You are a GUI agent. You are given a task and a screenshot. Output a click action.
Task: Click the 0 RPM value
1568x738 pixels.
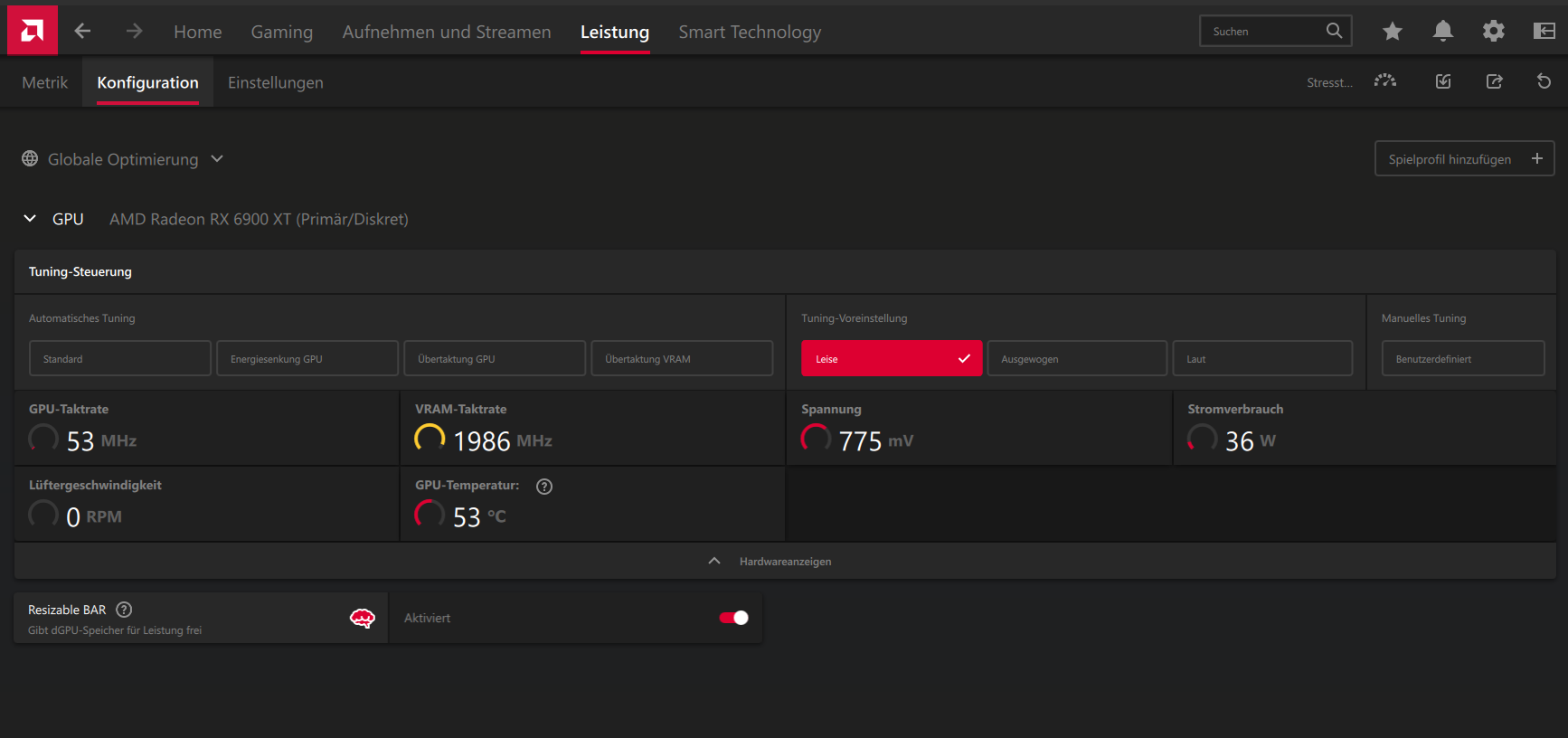click(x=94, y=516)
